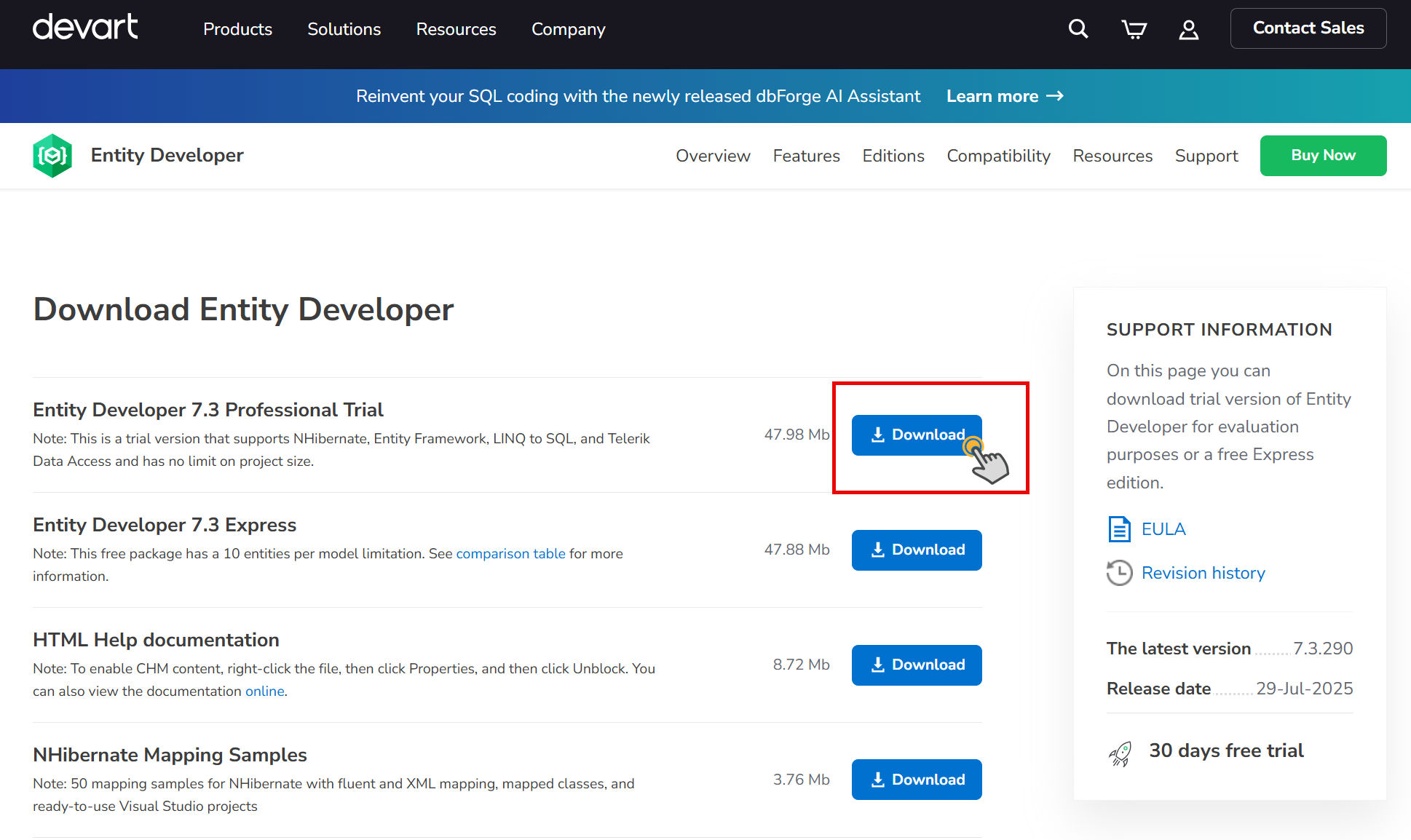Download Entity Developer 7.3 Professional Trial
This screenshot has height=840, width=1411.
point(916,435)
